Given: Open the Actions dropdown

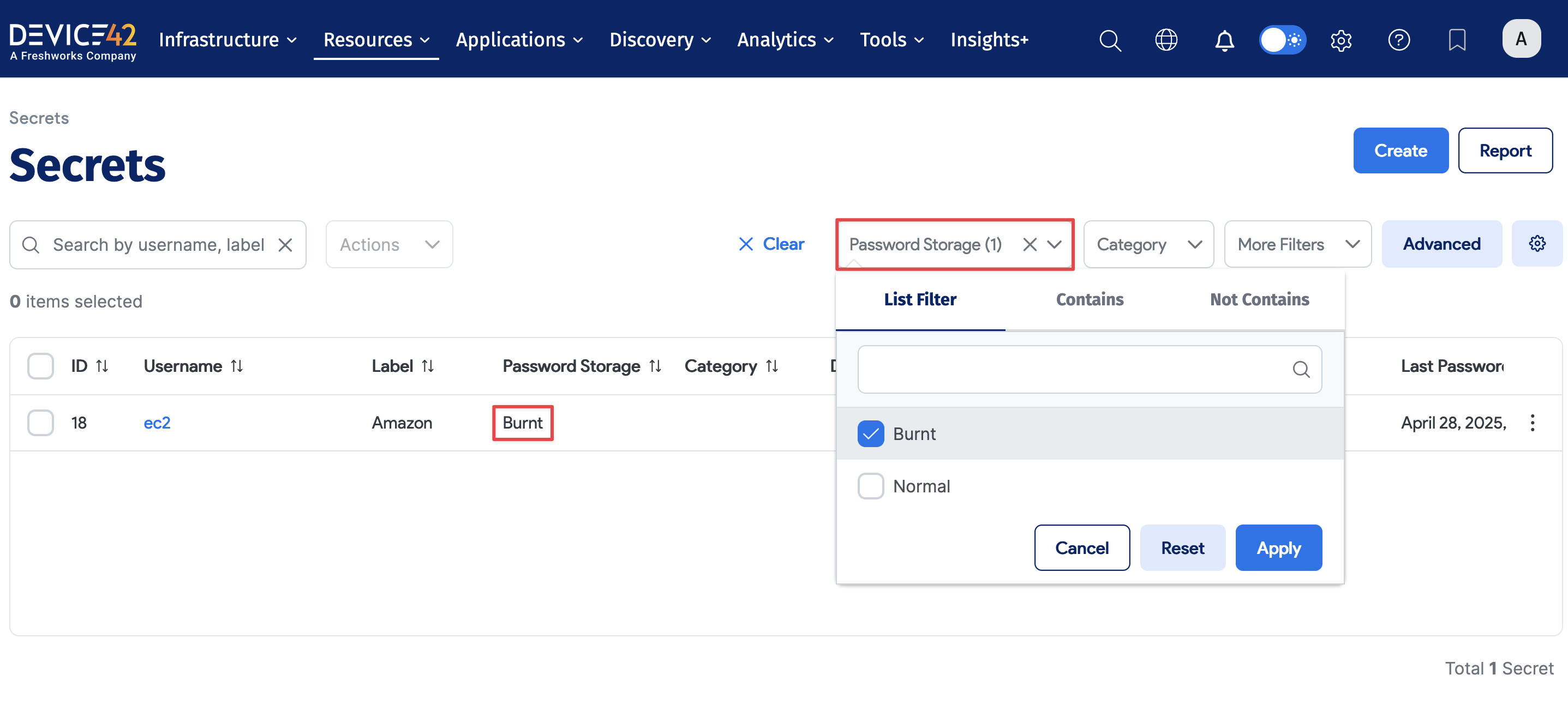Looking at the screenshot, I should click(389, 244).
